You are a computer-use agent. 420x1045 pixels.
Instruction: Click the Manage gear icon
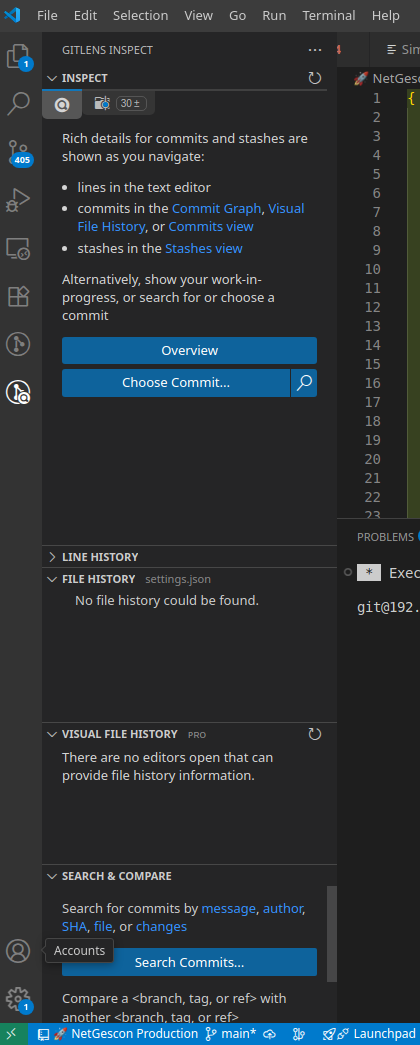tap(19, 998)
